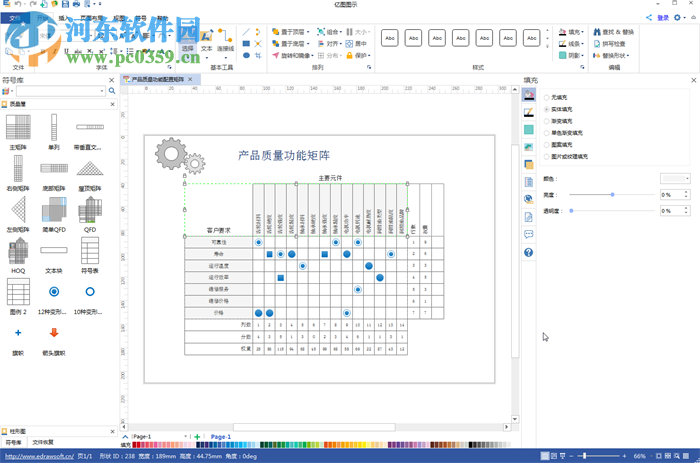Select 单色渐变填充 fill option

pos(563,133)
